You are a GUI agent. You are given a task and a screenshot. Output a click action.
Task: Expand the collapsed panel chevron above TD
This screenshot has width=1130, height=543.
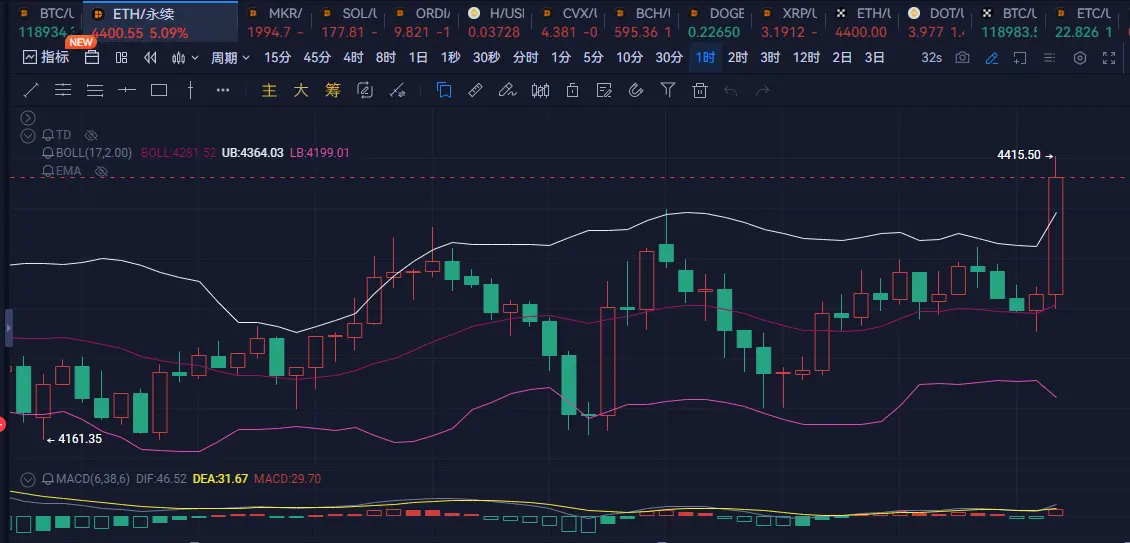tap(27, 118)
